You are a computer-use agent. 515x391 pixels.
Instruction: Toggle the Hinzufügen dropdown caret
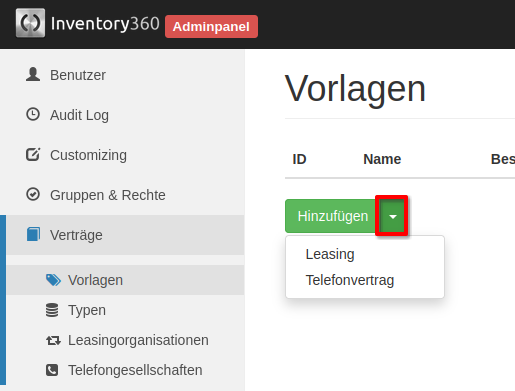pyautogui.click(x=392, y=216)
